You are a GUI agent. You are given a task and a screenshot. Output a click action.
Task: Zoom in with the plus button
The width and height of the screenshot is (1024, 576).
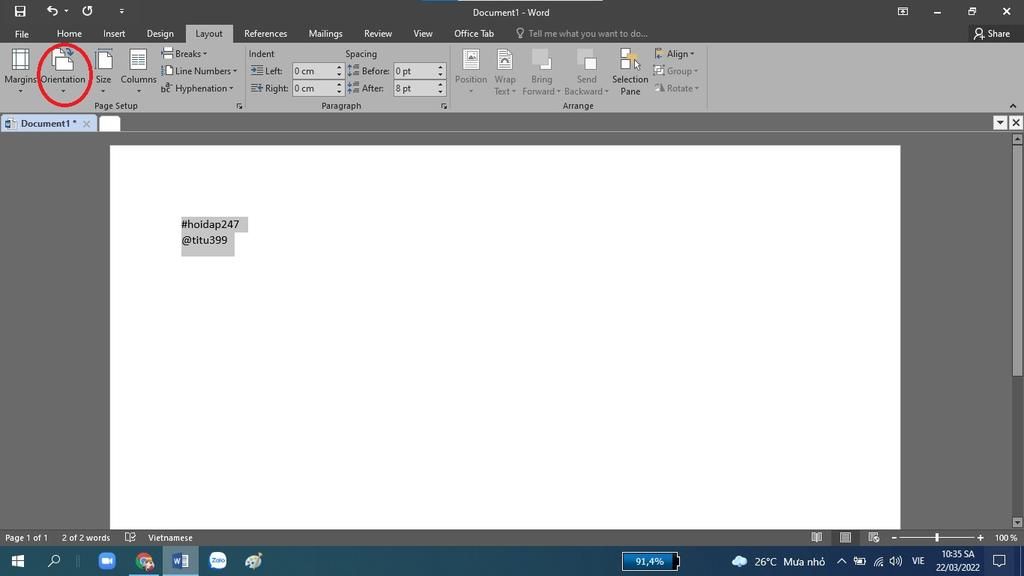(x=980, y=537)
